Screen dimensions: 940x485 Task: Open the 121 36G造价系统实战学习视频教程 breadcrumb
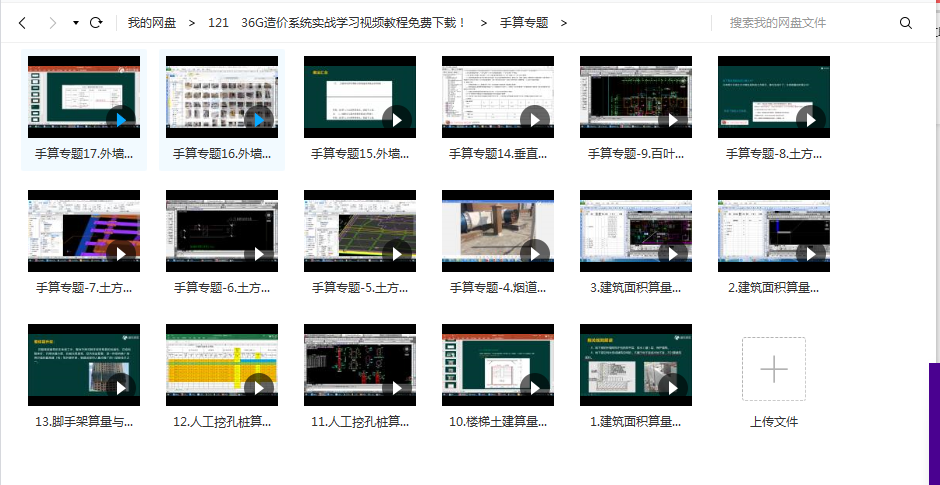[x=337, y=23]
